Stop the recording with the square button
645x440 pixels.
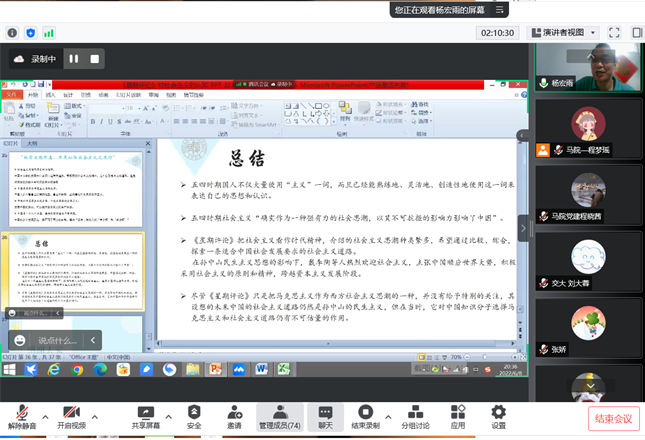(95, 59)
